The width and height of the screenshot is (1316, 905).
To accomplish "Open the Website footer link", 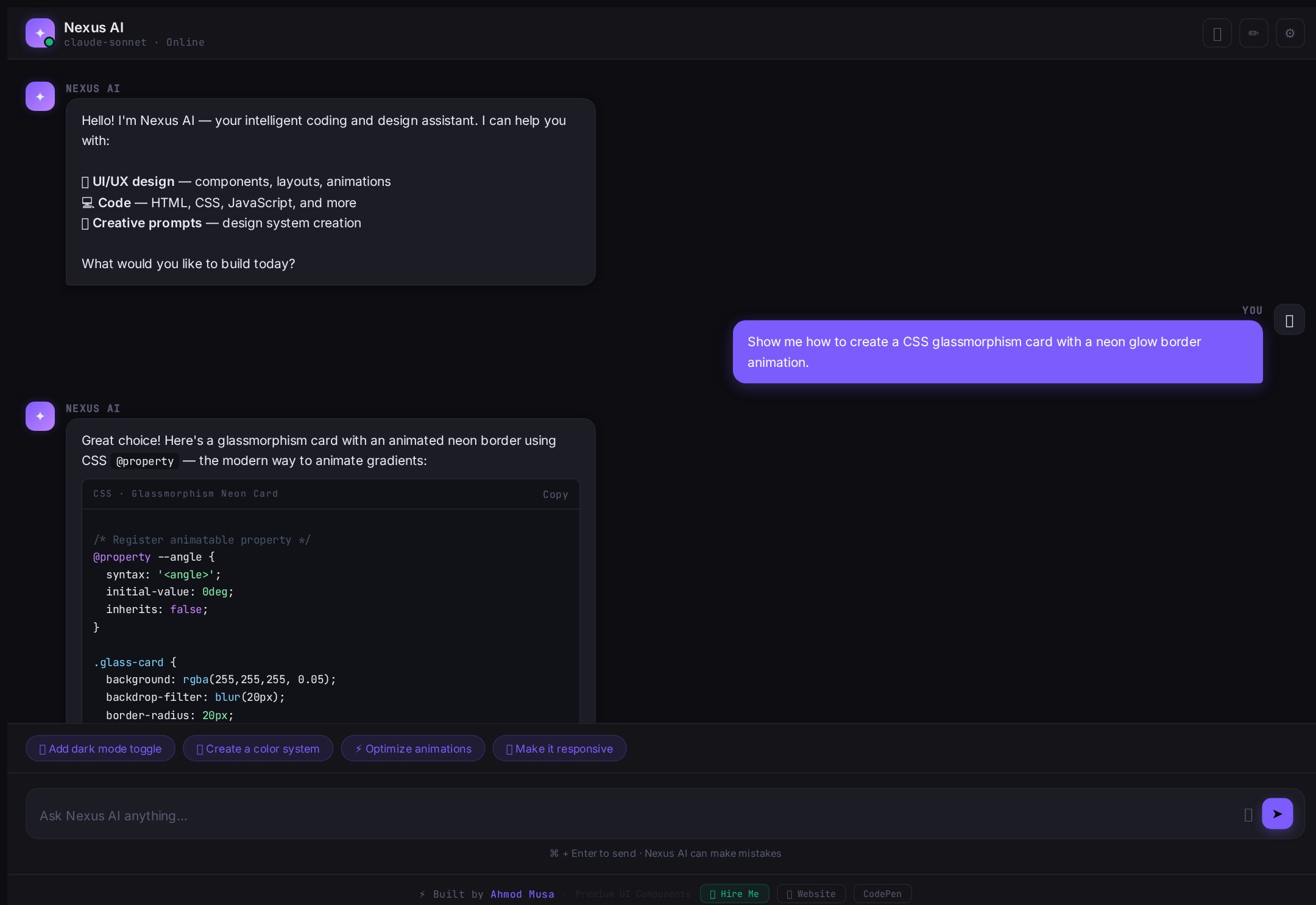I will click(x=811, y=893).
